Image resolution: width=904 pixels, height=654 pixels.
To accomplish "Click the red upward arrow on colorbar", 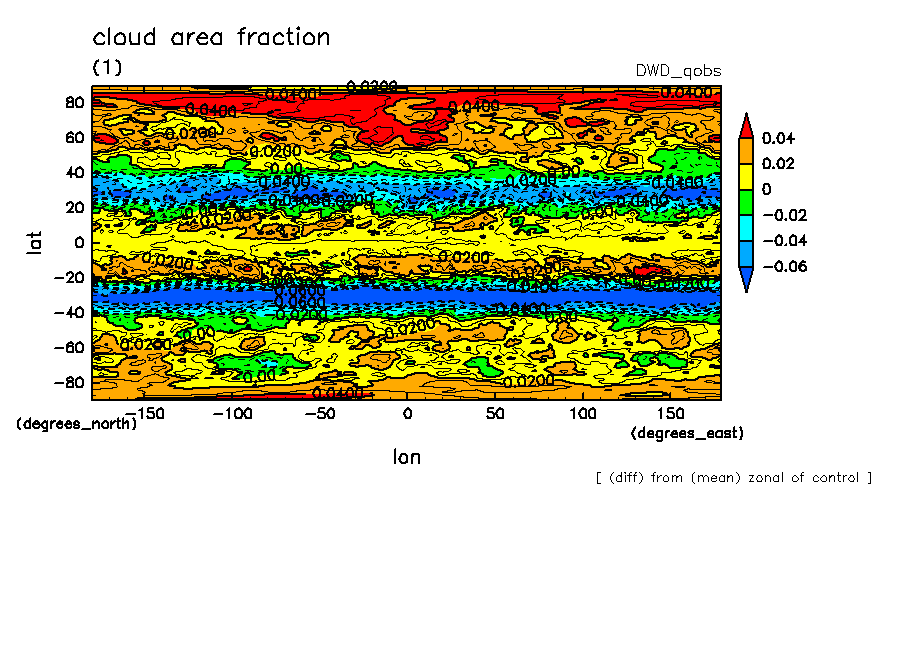I will (x=746, y=125).
